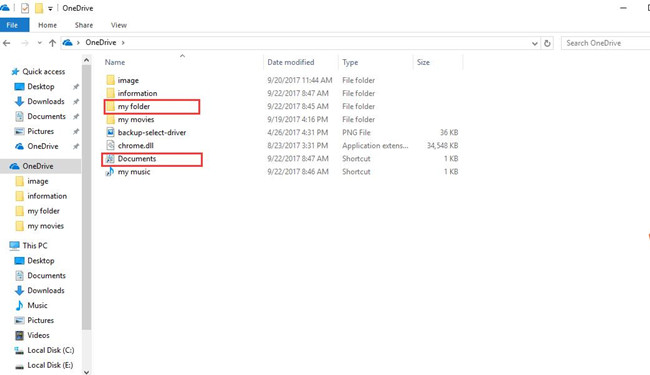The width and height of the screenshot is (650, 375).
Task: Open Downloads under Quick access
Action: tap(46, 102)
